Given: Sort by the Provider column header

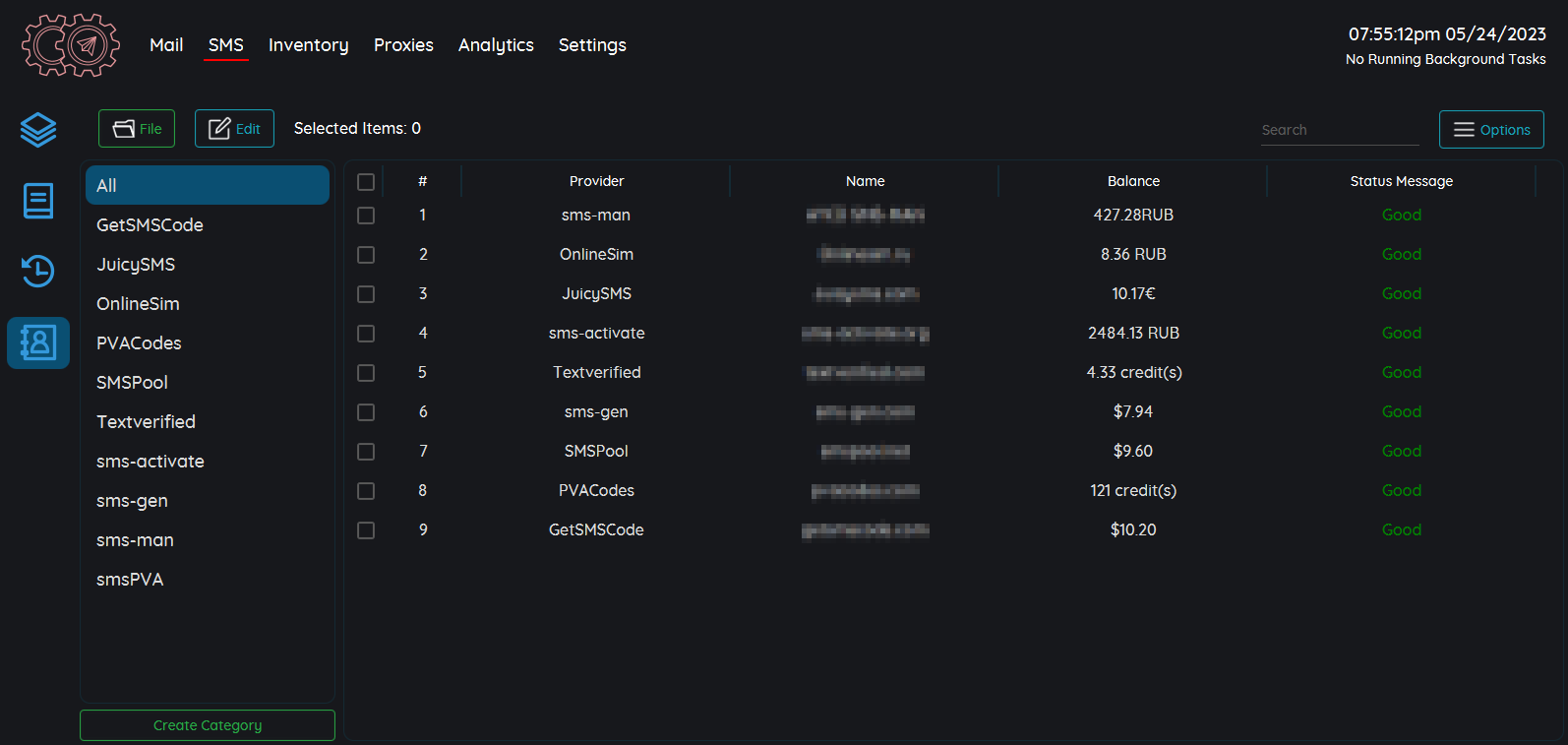Looking at the screenshot, I should 596,181.
